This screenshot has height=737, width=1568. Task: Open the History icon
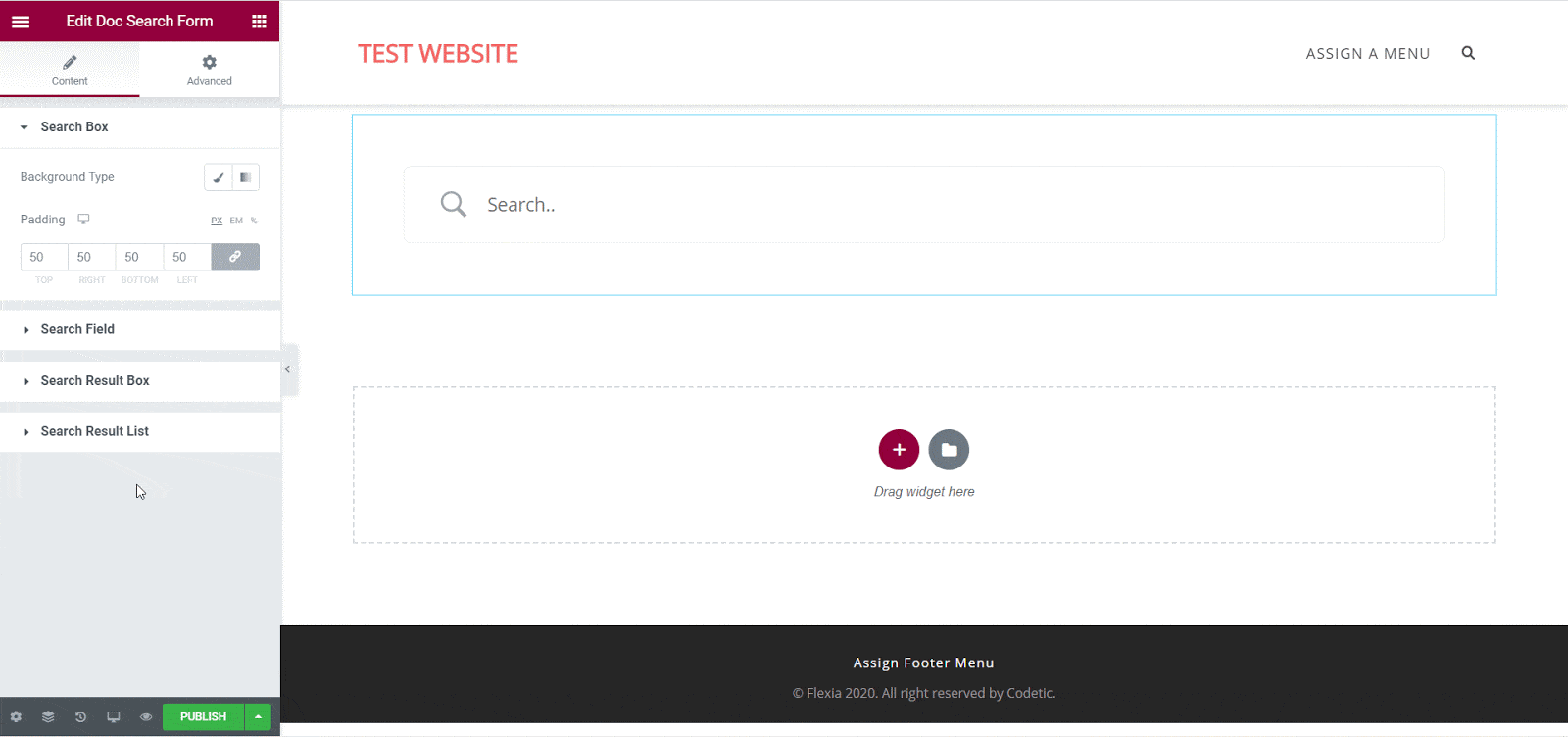(x=80, y=717)
